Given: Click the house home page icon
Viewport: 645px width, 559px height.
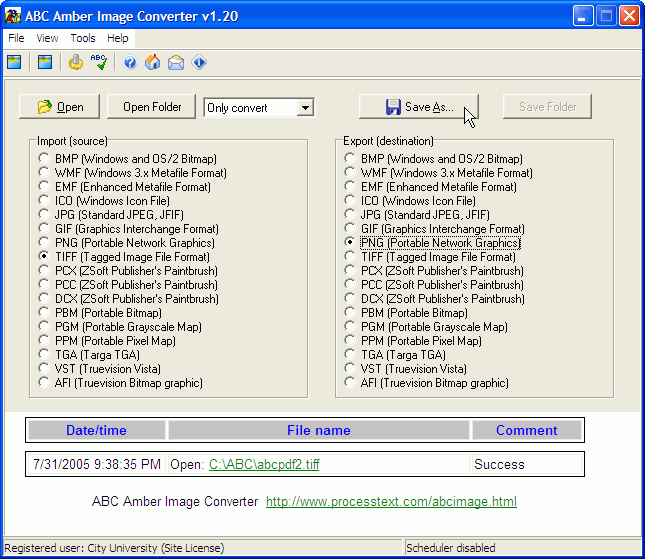Looking at the screenshot, I should [153, 63].
